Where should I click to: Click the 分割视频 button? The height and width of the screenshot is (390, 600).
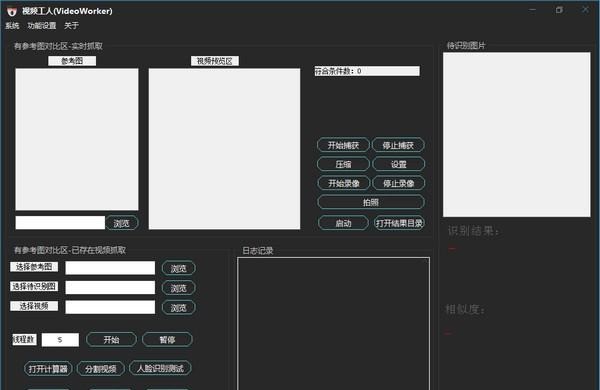click(101, 369)
